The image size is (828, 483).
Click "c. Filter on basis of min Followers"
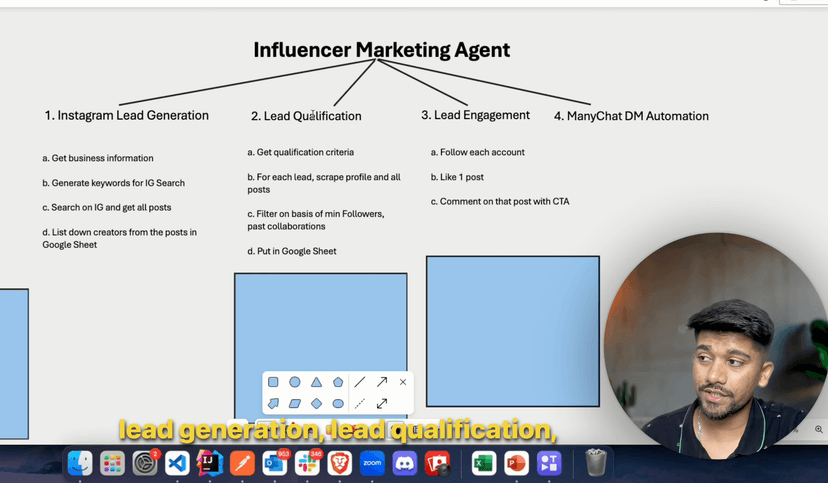point(316,220)
